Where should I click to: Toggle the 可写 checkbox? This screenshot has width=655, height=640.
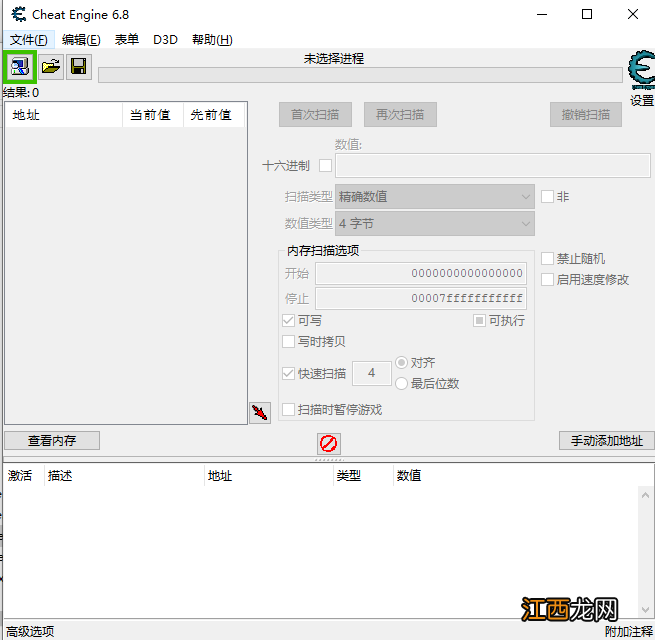tap(288, 321)
